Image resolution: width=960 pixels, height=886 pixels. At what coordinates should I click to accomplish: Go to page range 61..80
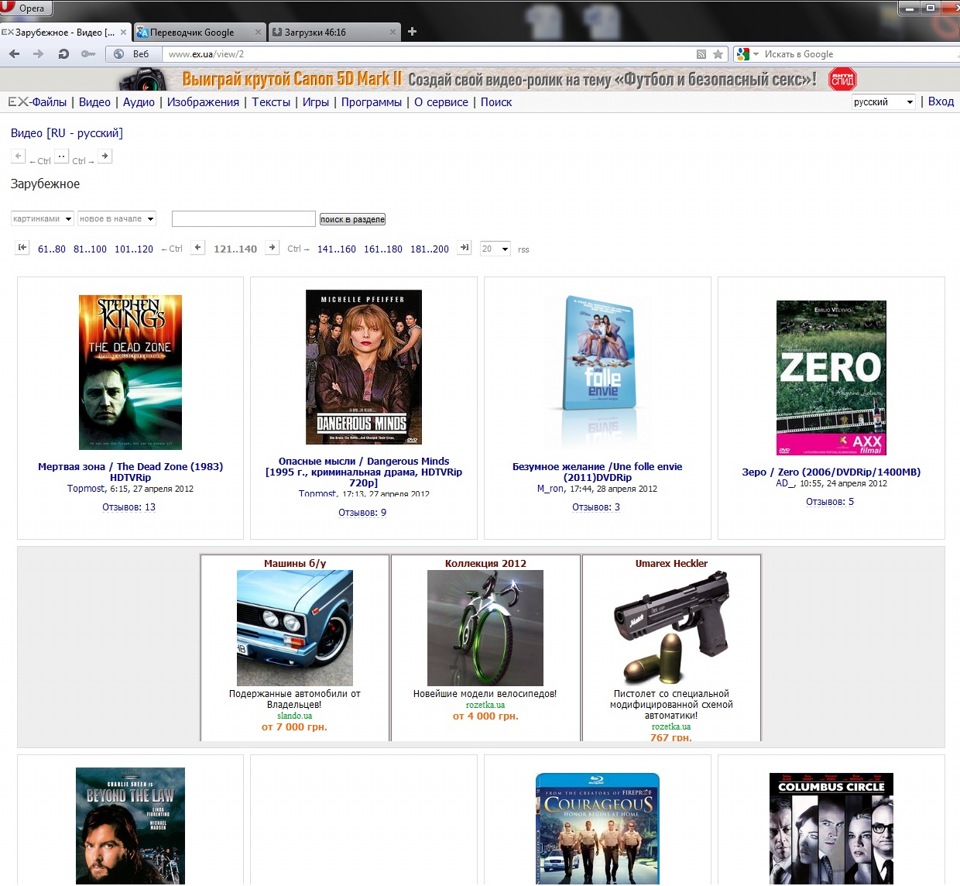tap(51, 249)
